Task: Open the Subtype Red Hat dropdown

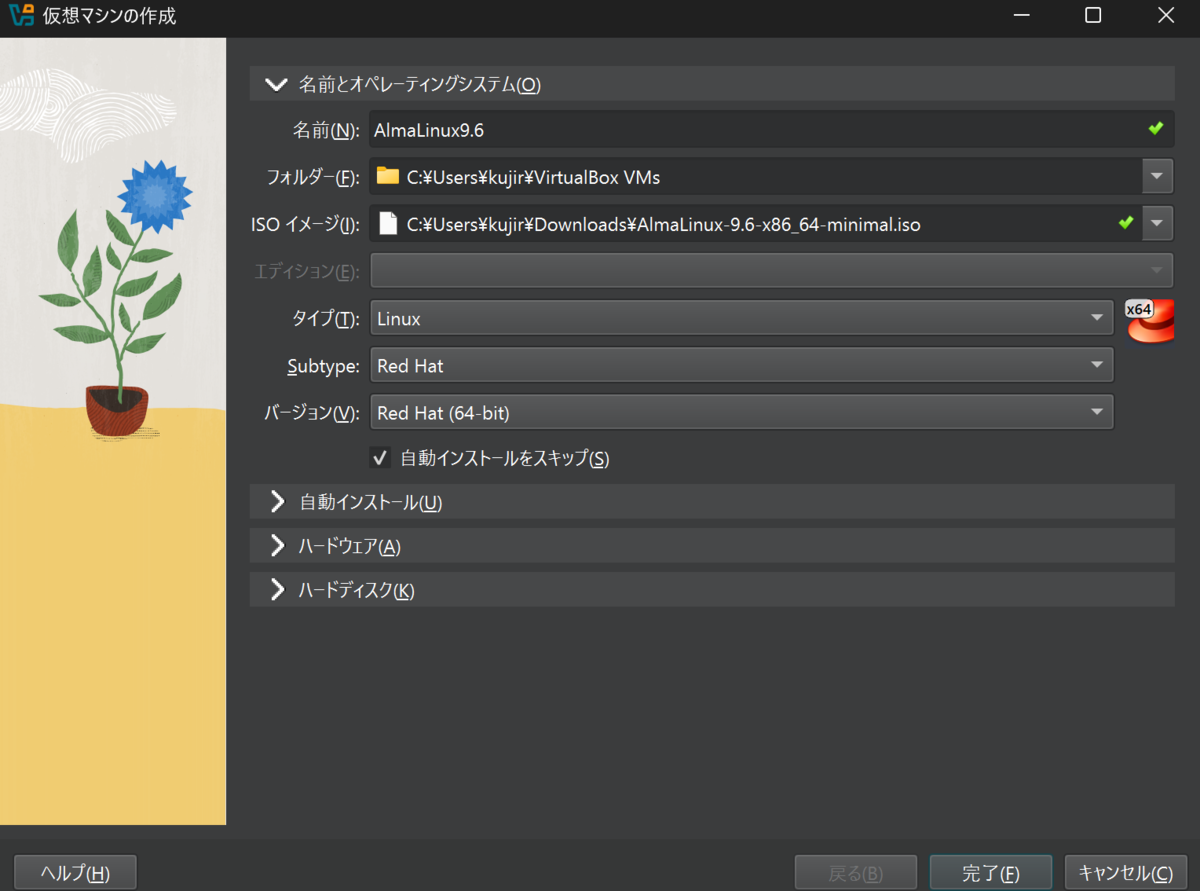Action: [741, 366]
